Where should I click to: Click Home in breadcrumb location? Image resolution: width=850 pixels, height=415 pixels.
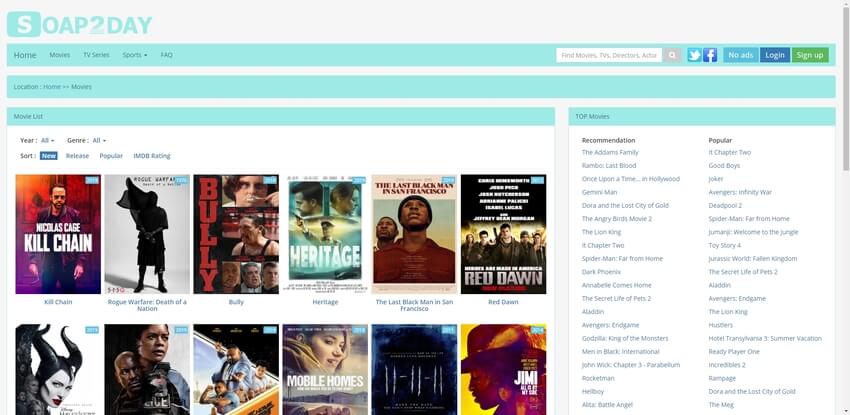point(52,87)
